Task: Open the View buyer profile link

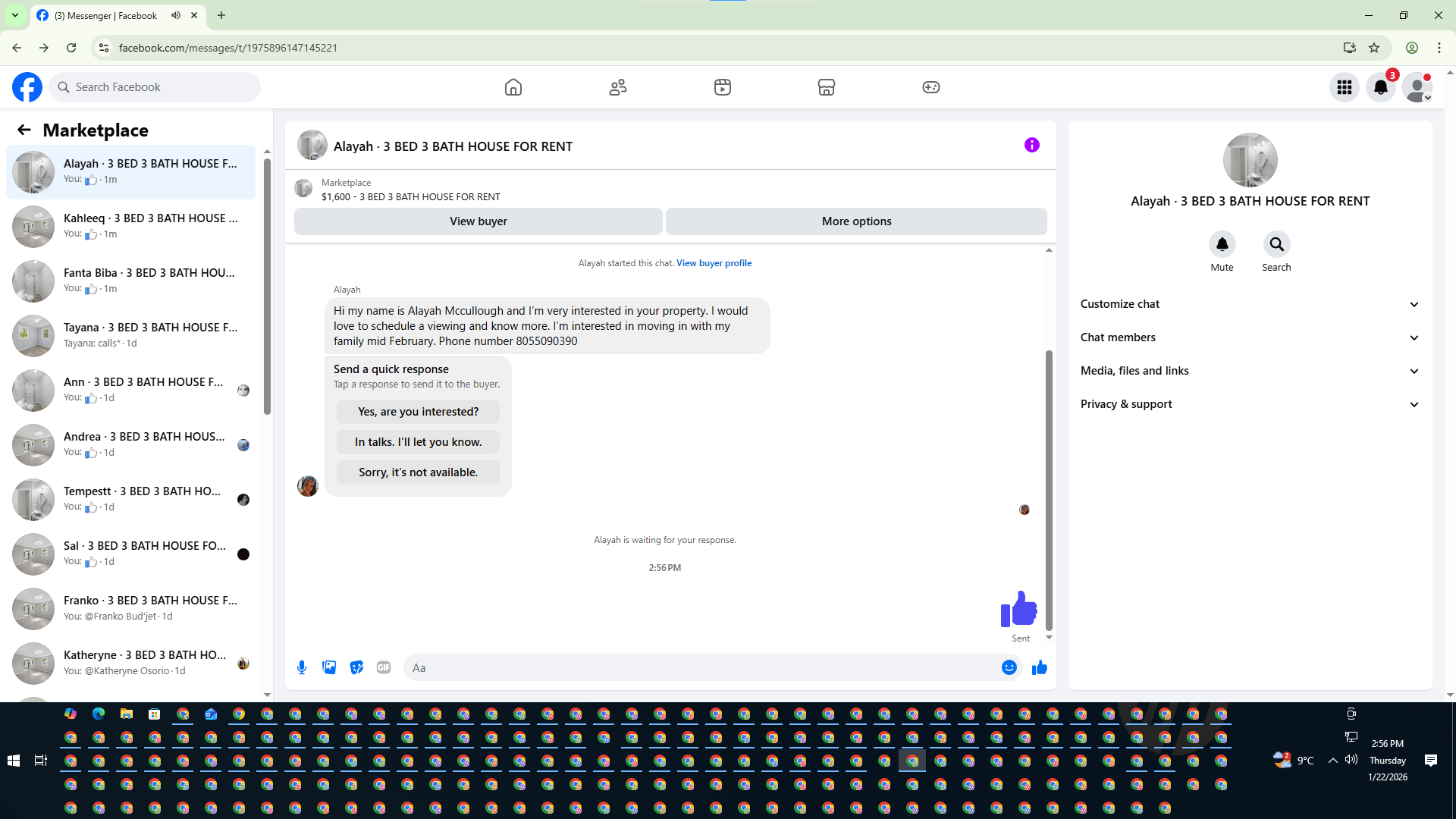Action: pos(714,263)
